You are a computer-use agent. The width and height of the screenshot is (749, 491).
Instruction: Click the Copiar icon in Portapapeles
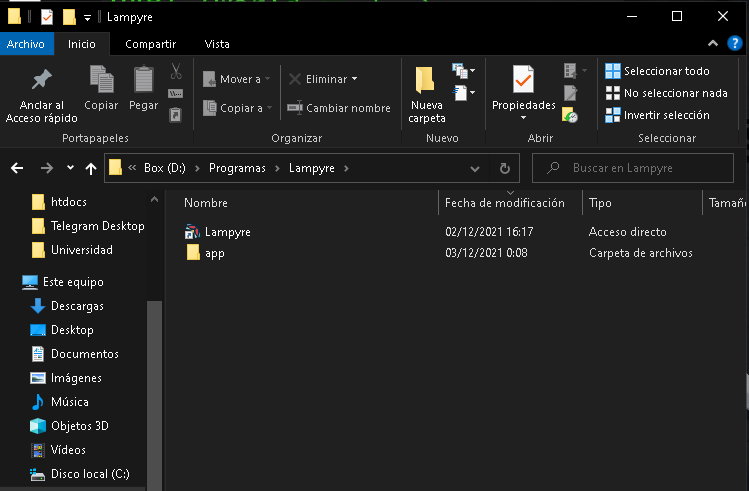(x=101, y=79)
